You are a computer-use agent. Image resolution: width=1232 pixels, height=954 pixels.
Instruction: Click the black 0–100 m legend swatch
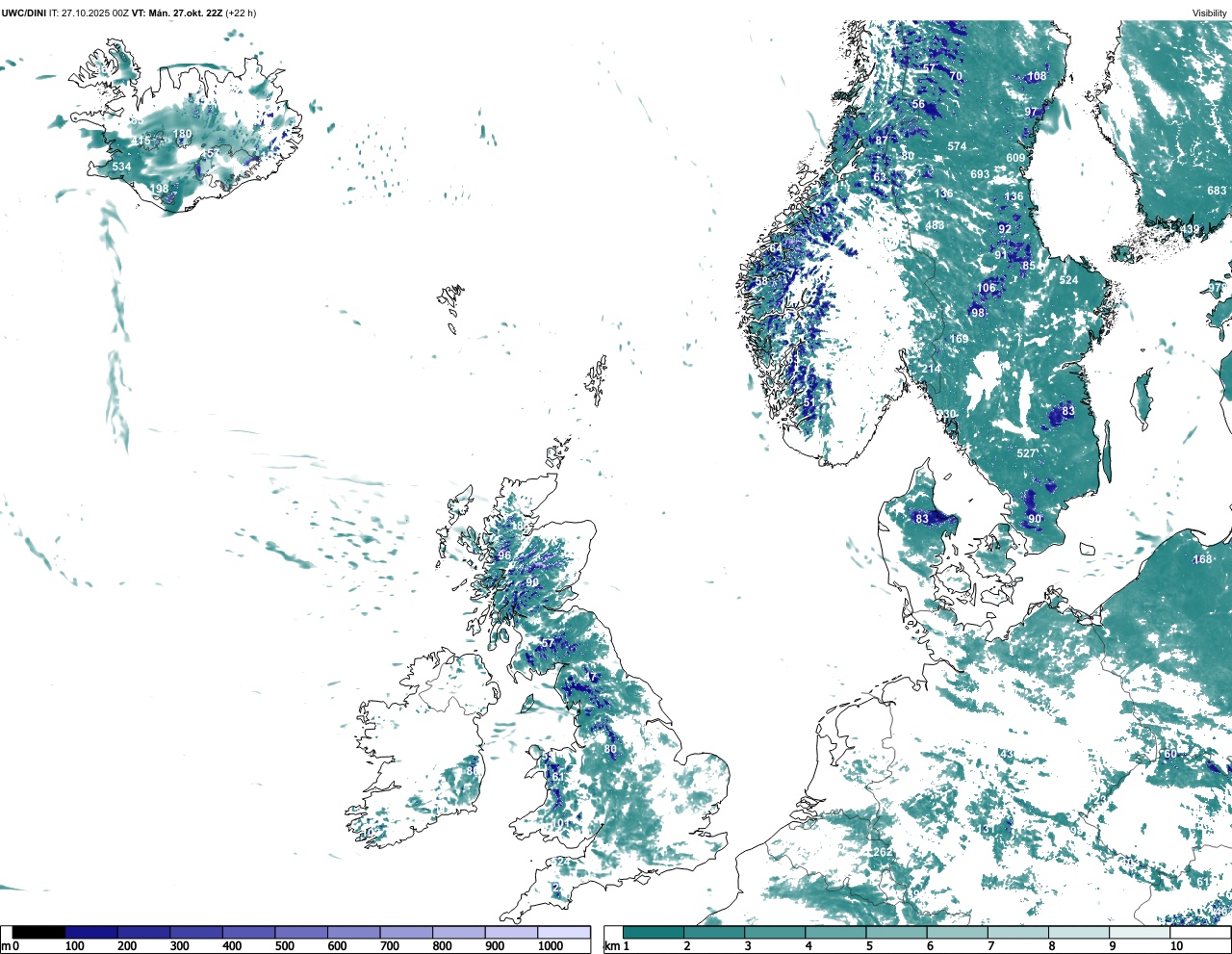click(x=38, y=932)
